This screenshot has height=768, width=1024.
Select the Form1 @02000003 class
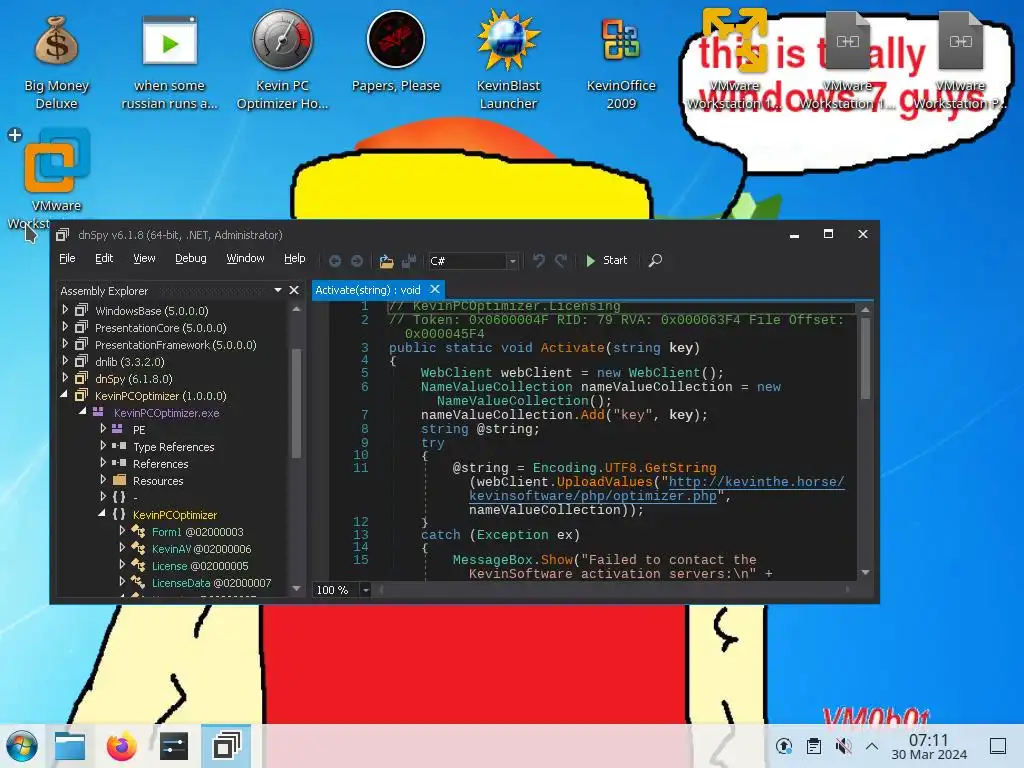pos(197,532)
